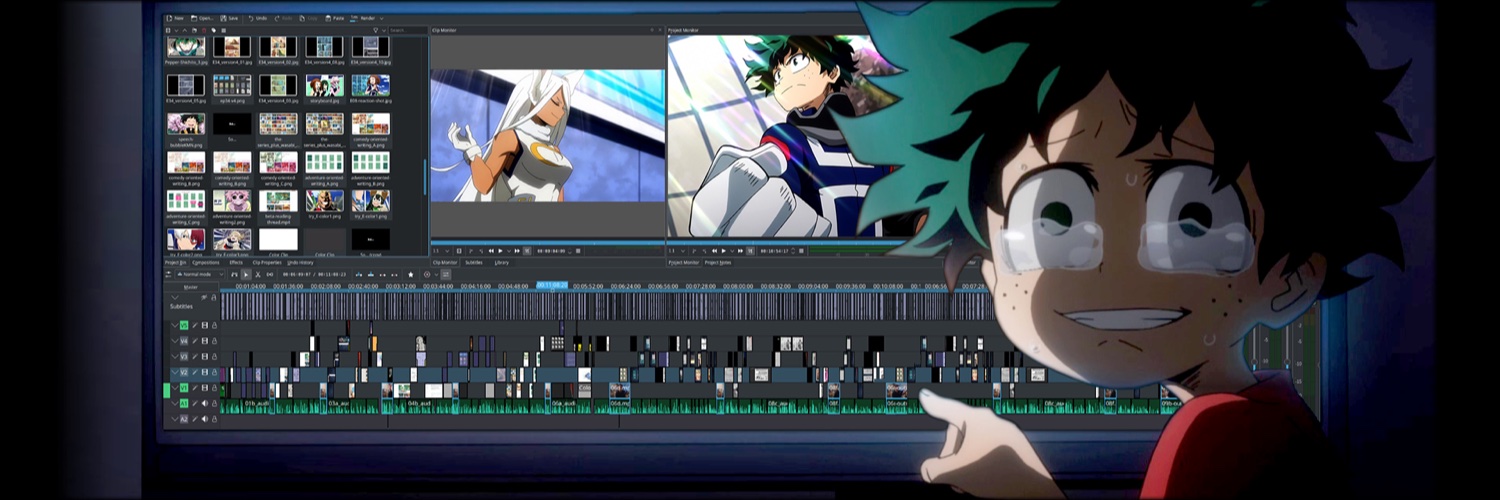Collapse the A1 audio track chevron
Image resolution: width=1500 pixels, height=500 pixels.
coord(175,403)
